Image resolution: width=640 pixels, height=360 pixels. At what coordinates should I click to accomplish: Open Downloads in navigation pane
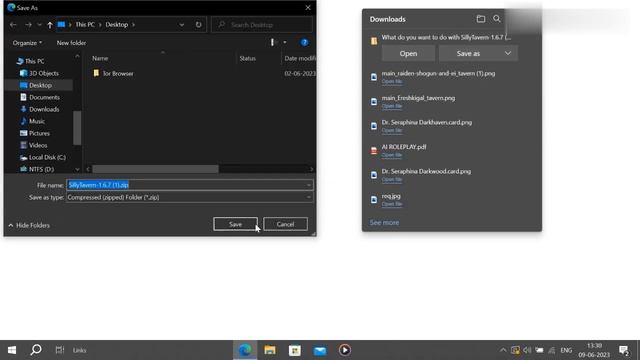coord(44,109)
